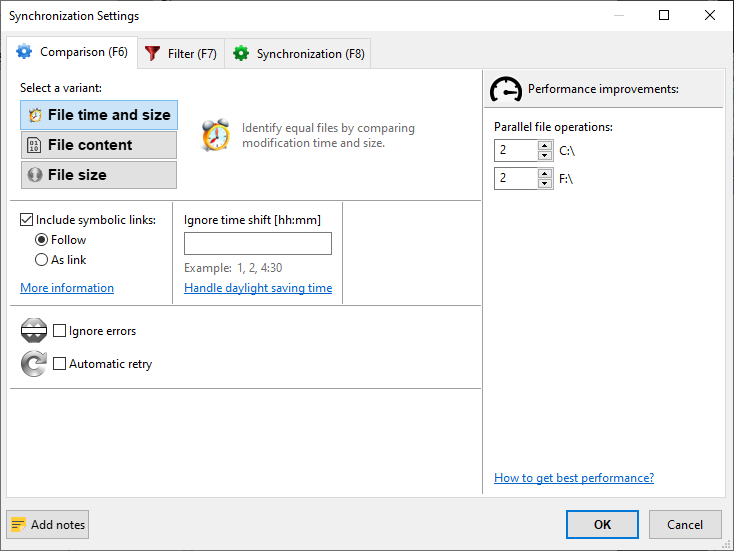Image resolution: width=734 pixels, height=551 pixels.
Task: Uncheck Include symbolic links
Action: (x=27, y=220)
